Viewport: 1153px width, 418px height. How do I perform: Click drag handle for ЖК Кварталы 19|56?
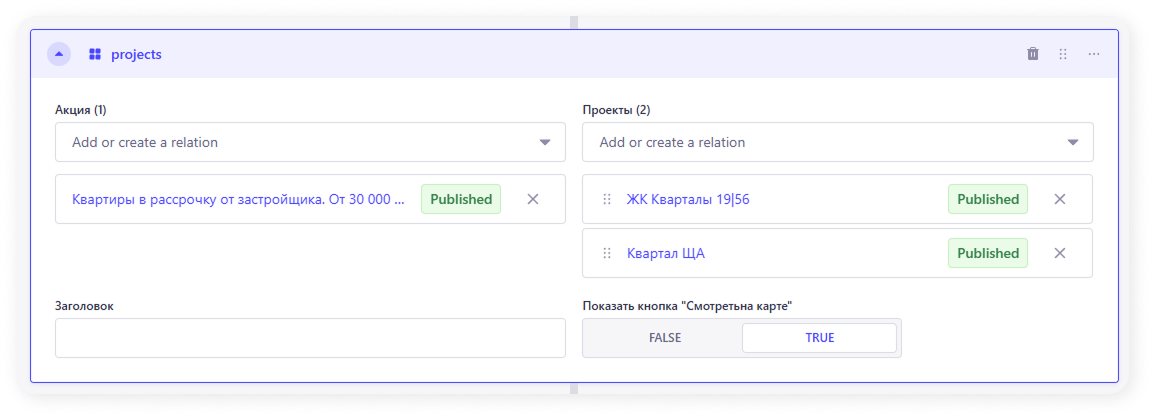(606, 199)
